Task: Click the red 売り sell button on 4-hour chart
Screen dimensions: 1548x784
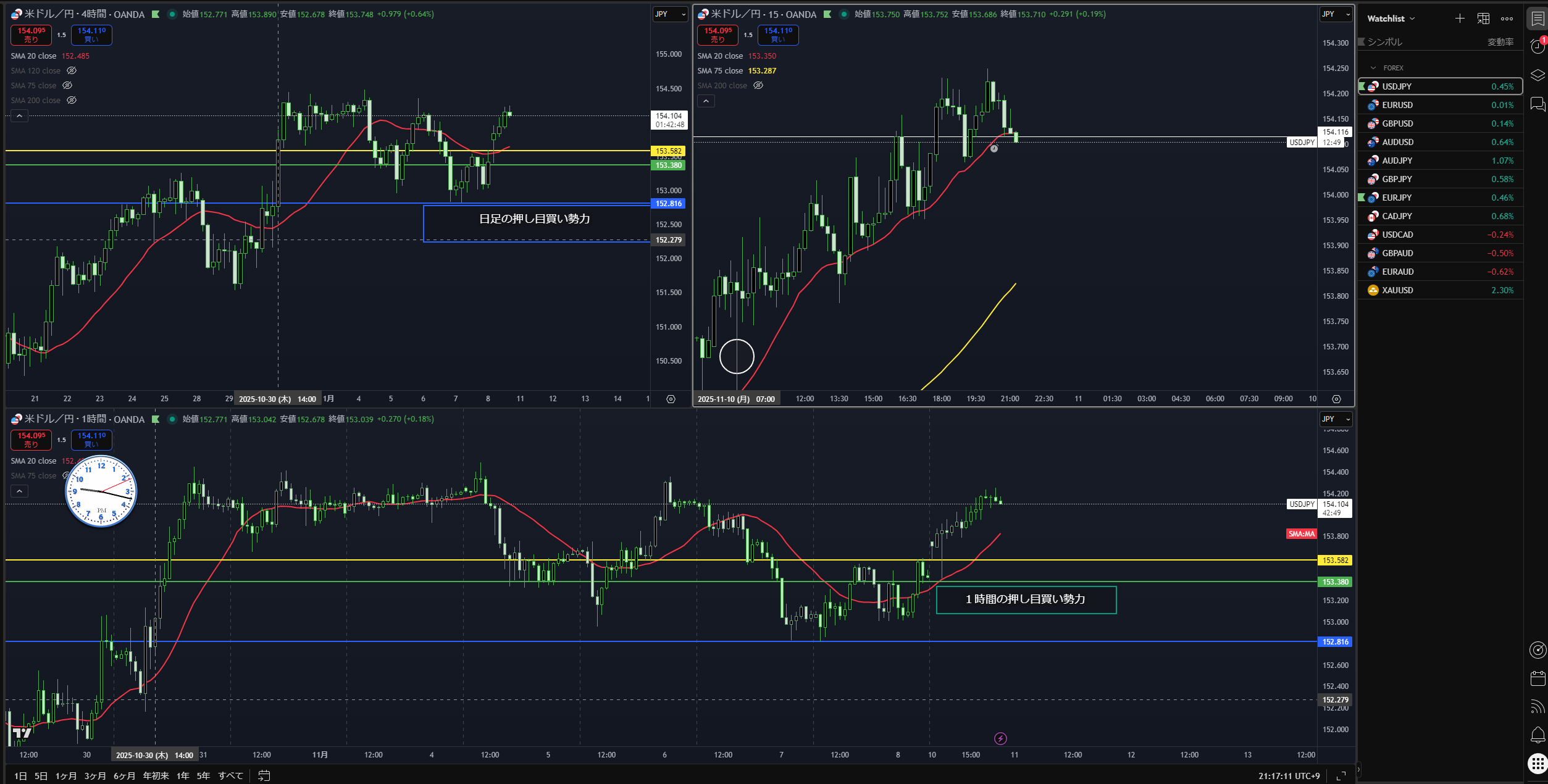Action: [31, 35]
